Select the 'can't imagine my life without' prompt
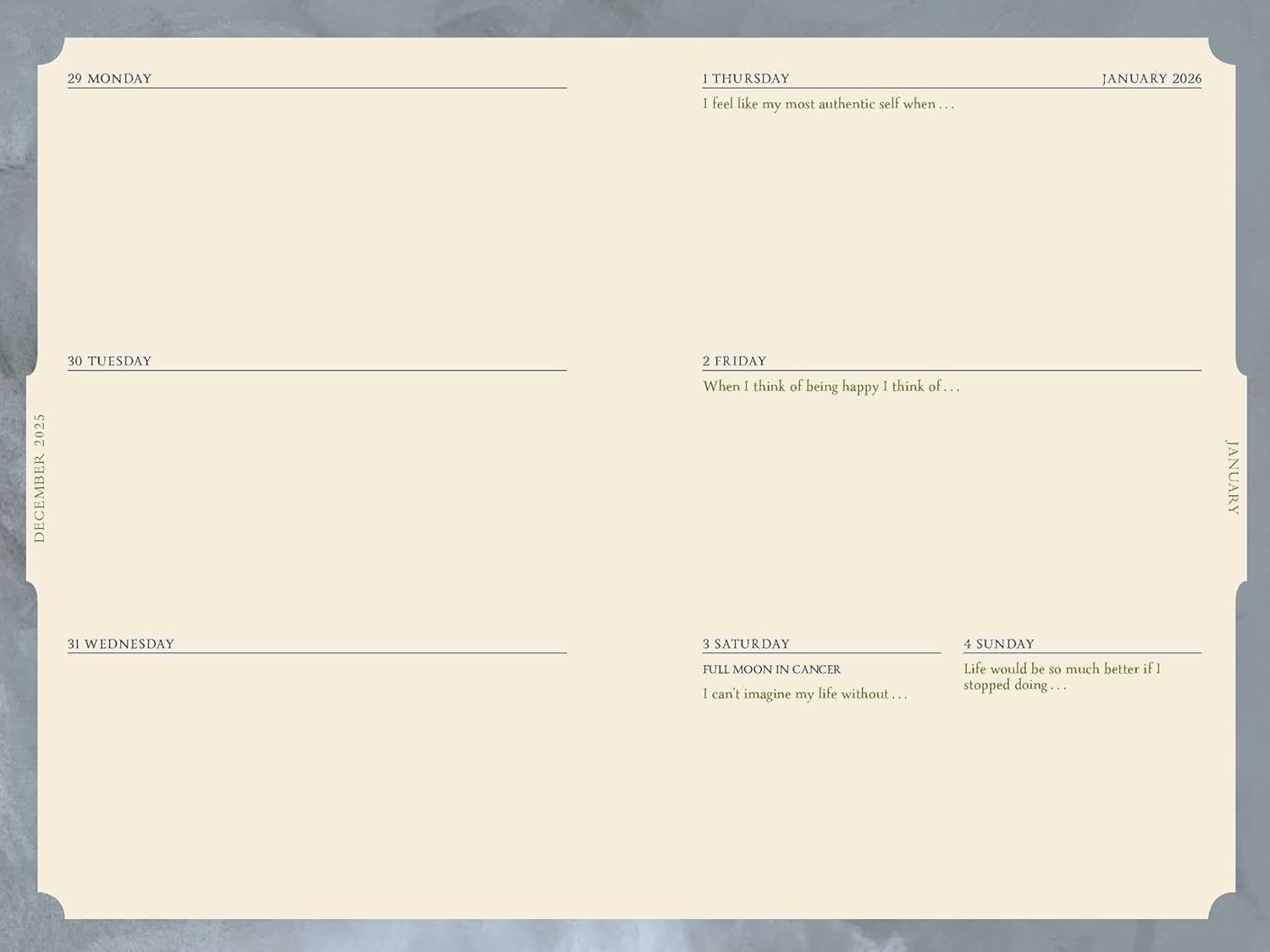This screenshot has height=952, width=1270. (x=804, y=694)
